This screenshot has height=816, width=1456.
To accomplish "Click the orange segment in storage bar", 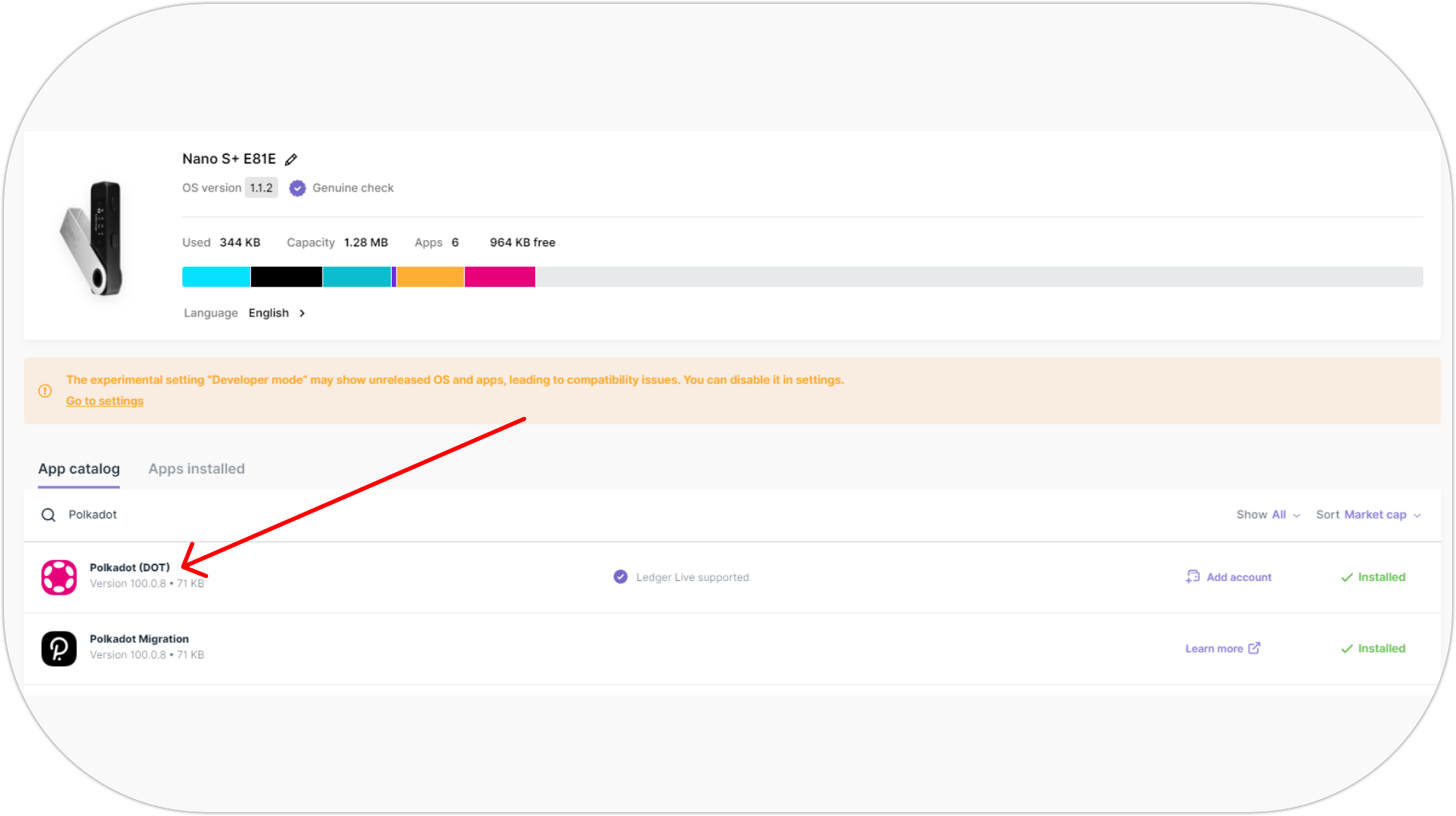I will [x=430, y=277].
